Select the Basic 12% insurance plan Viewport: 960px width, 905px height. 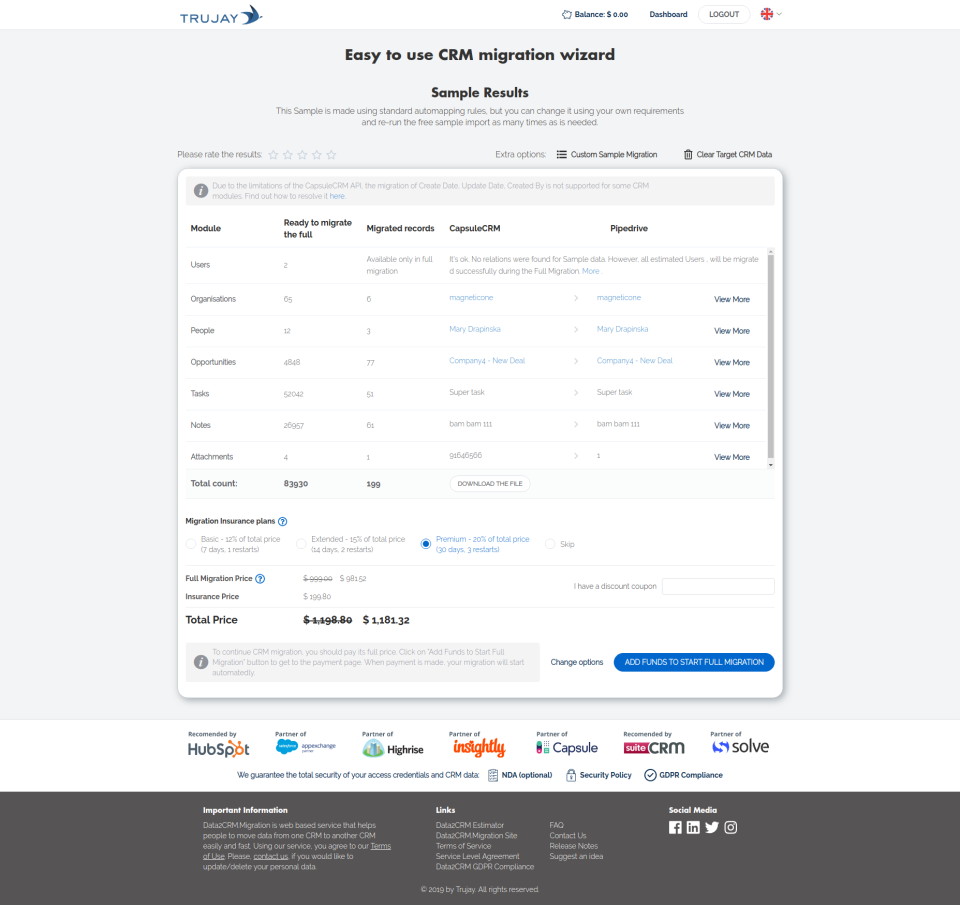(190, 543)
